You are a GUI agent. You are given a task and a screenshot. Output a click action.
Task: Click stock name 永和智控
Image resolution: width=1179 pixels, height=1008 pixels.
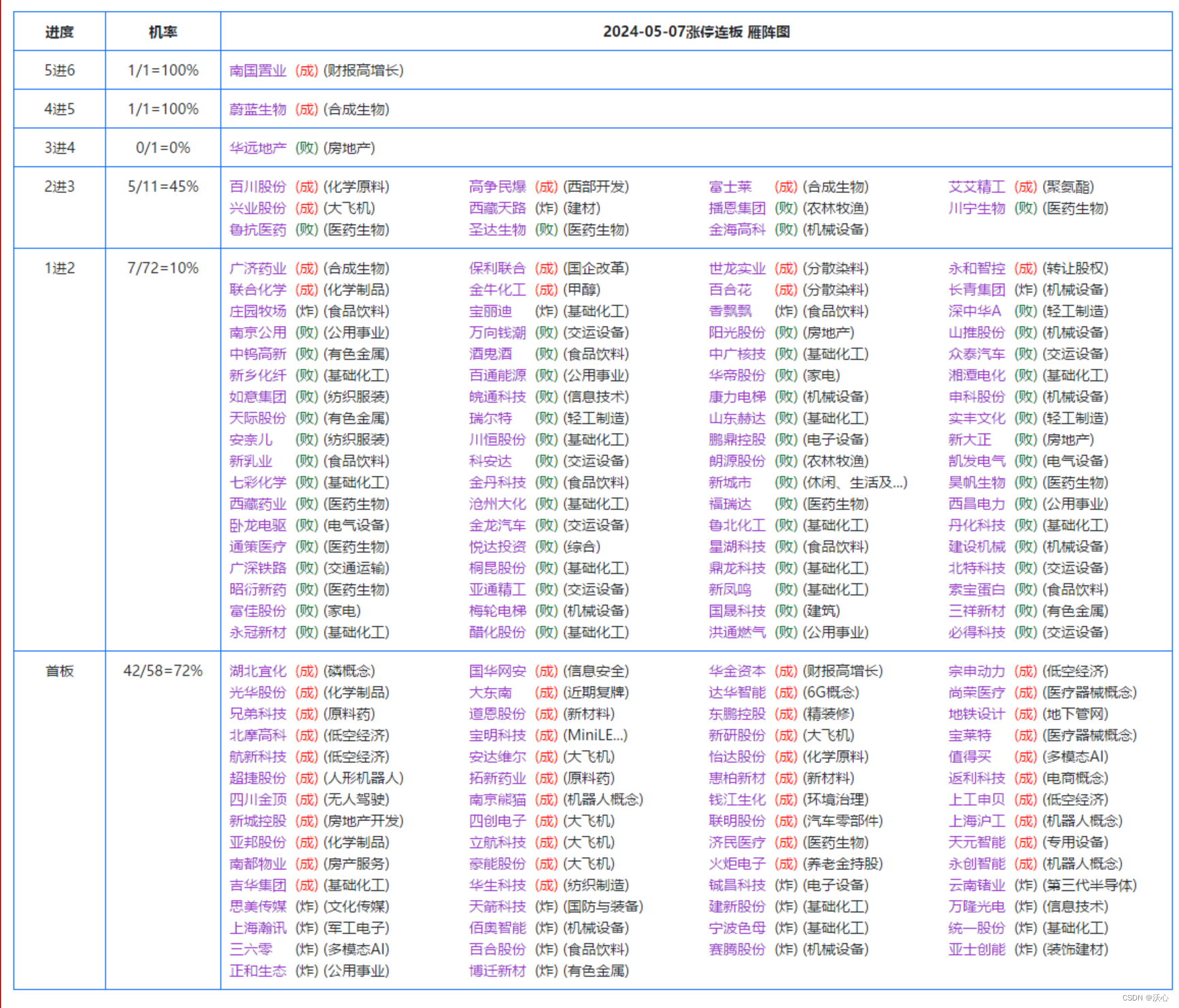(976, 268)
